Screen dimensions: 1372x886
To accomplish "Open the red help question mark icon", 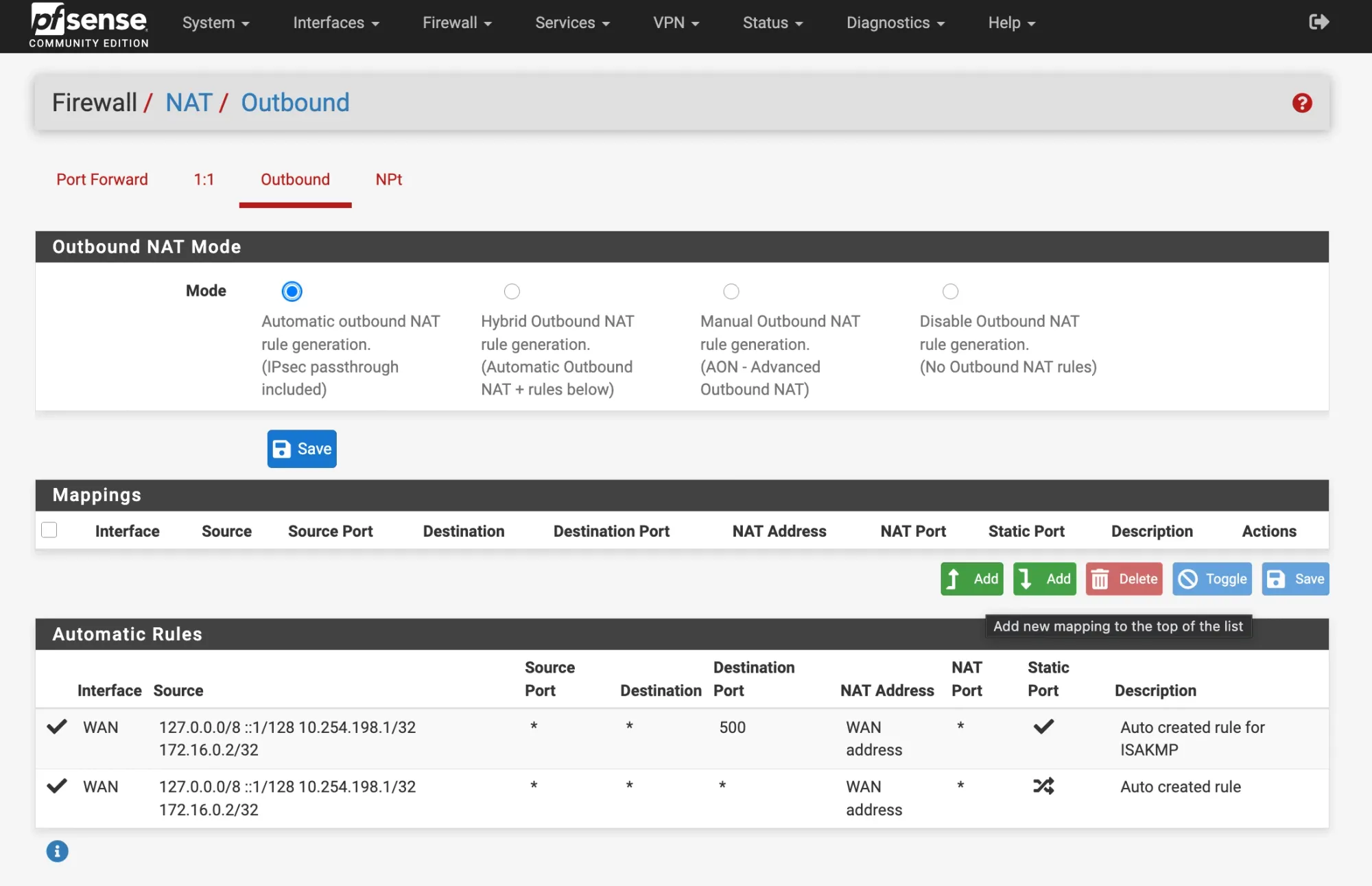I will click(x=1301, y=103).
